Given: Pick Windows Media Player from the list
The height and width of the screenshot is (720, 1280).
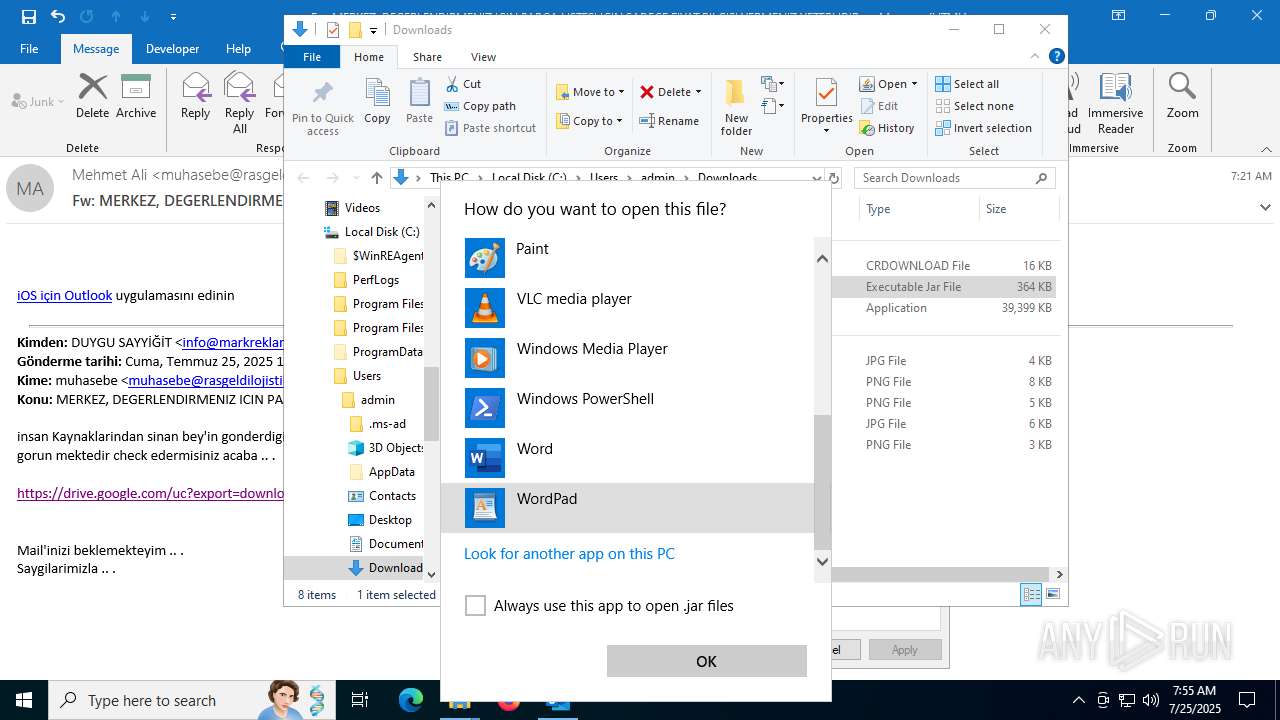Looking at the screenshot, I should (x=628, y=358).
